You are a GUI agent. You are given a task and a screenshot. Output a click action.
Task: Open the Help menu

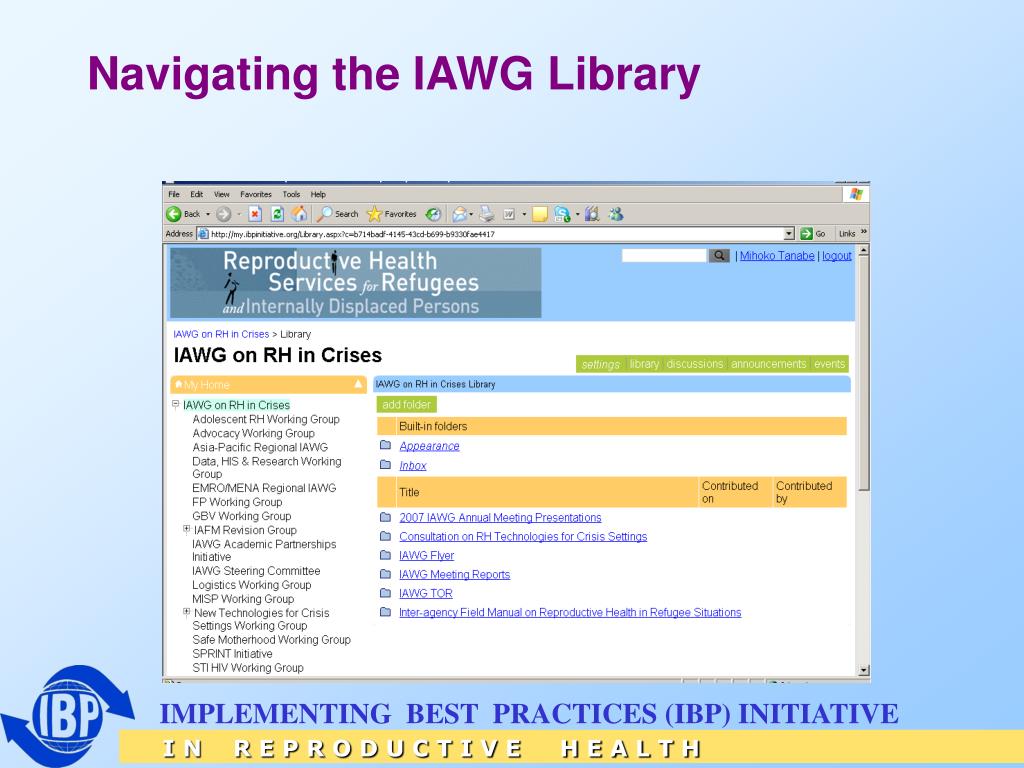[x=318, y=194]
